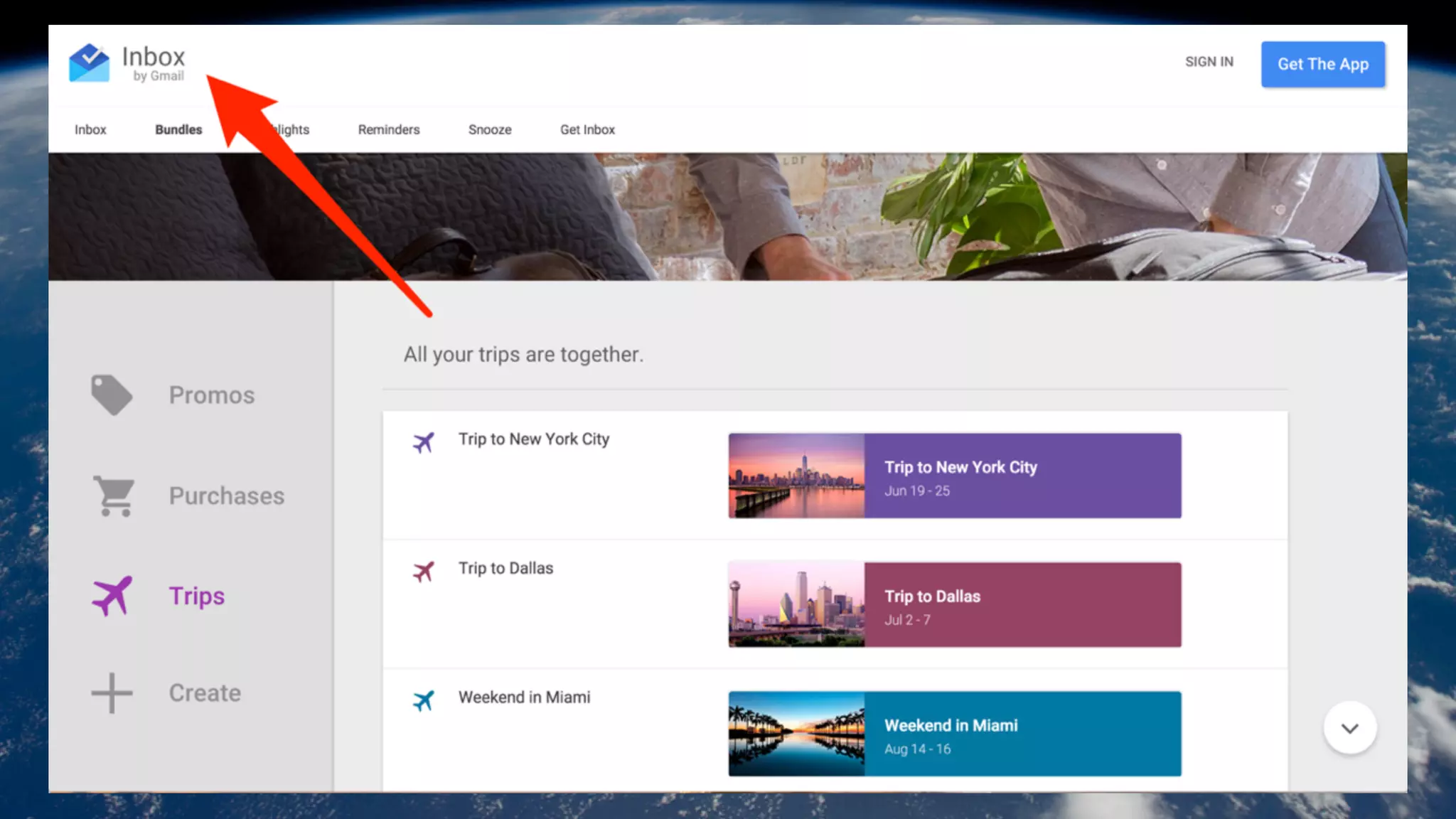1456x819 pixels.
Task: Click the airplane icon beside Trip to Dallas
Action: pos(423,571)
